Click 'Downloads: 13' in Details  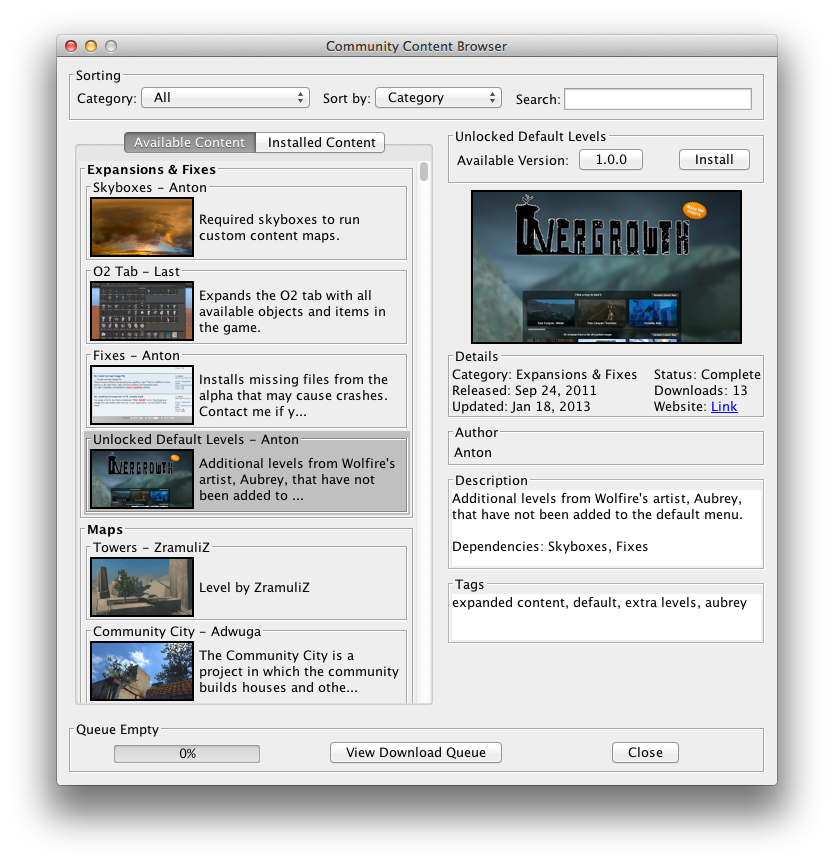(701, 391)
